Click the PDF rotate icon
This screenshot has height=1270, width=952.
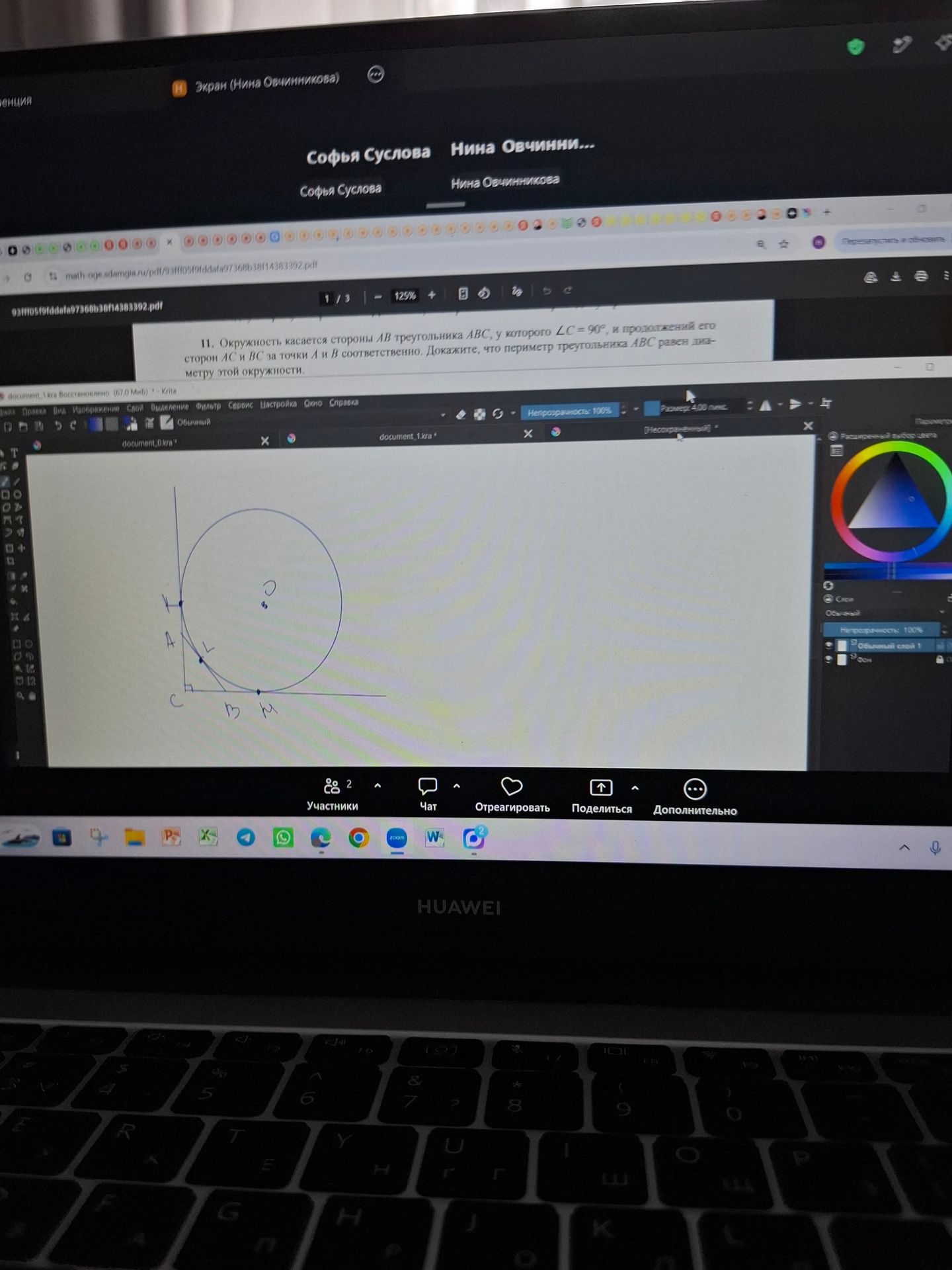tap(484, 293)
